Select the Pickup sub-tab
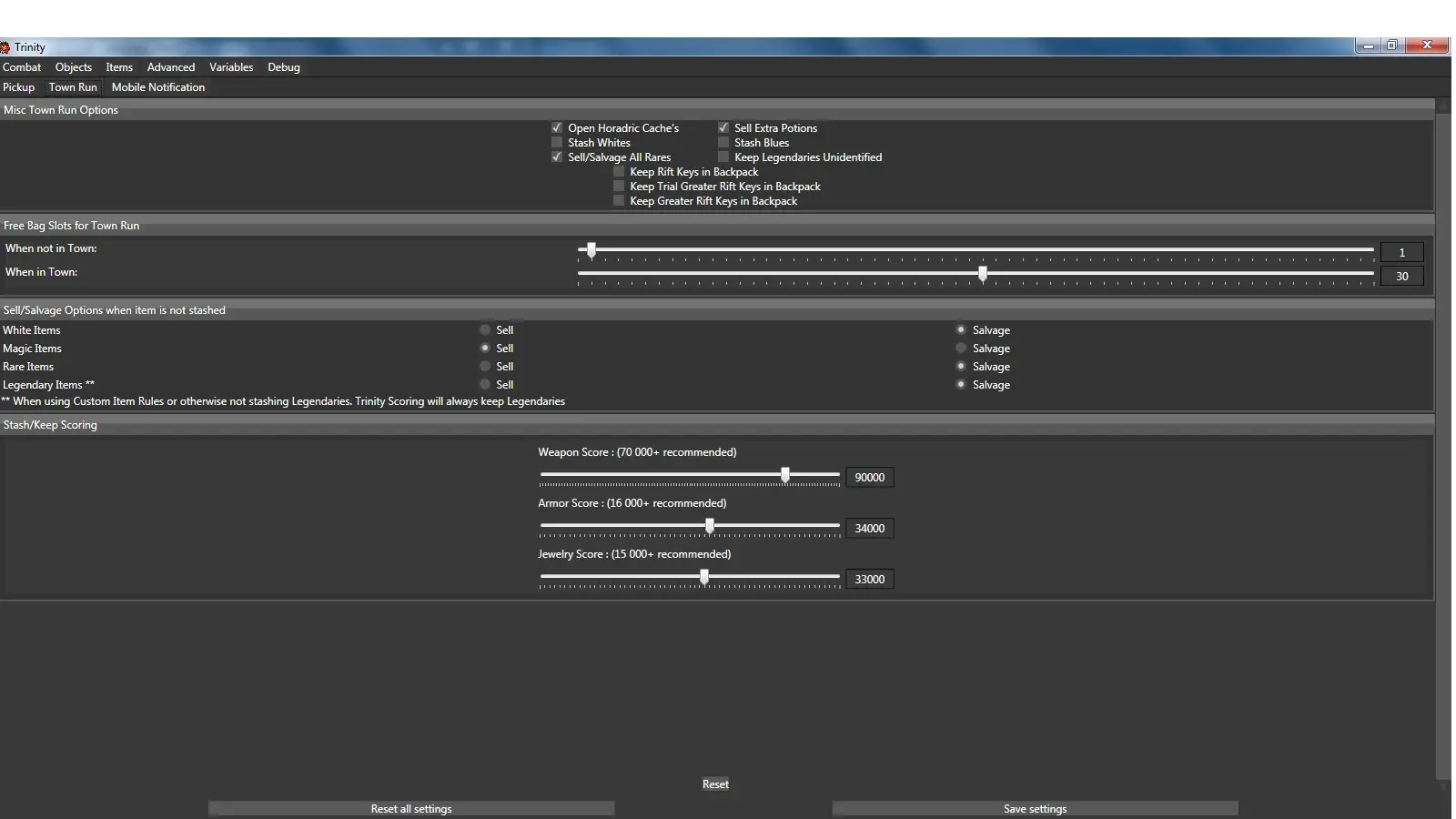 click(x=18, y=87)
